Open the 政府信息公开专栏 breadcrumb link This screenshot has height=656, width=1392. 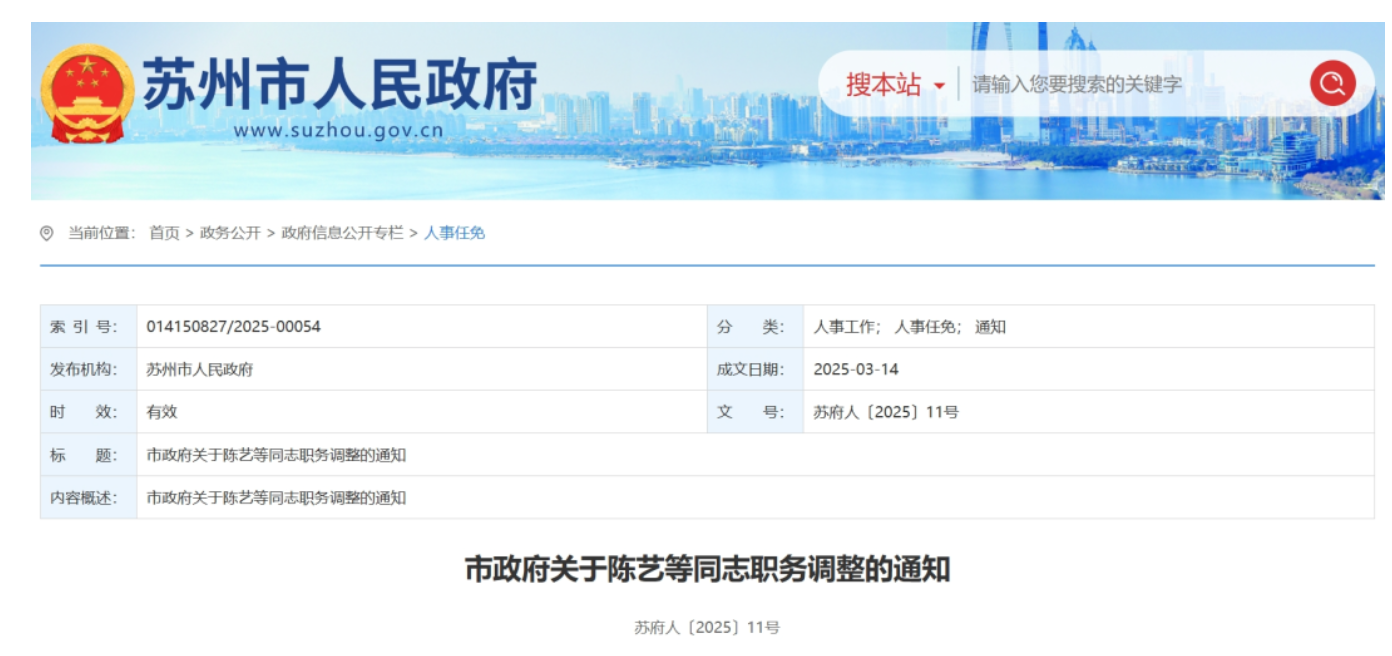coord(342,233)
